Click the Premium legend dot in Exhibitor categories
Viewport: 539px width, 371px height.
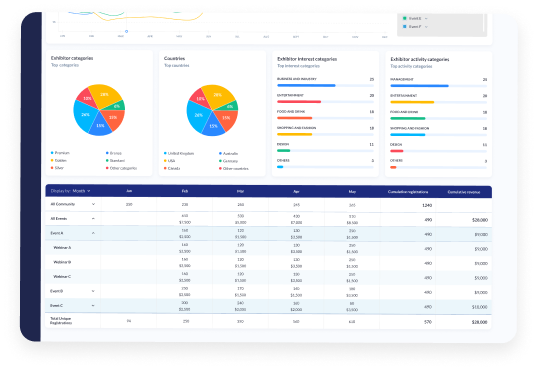[x=52, y=153]
